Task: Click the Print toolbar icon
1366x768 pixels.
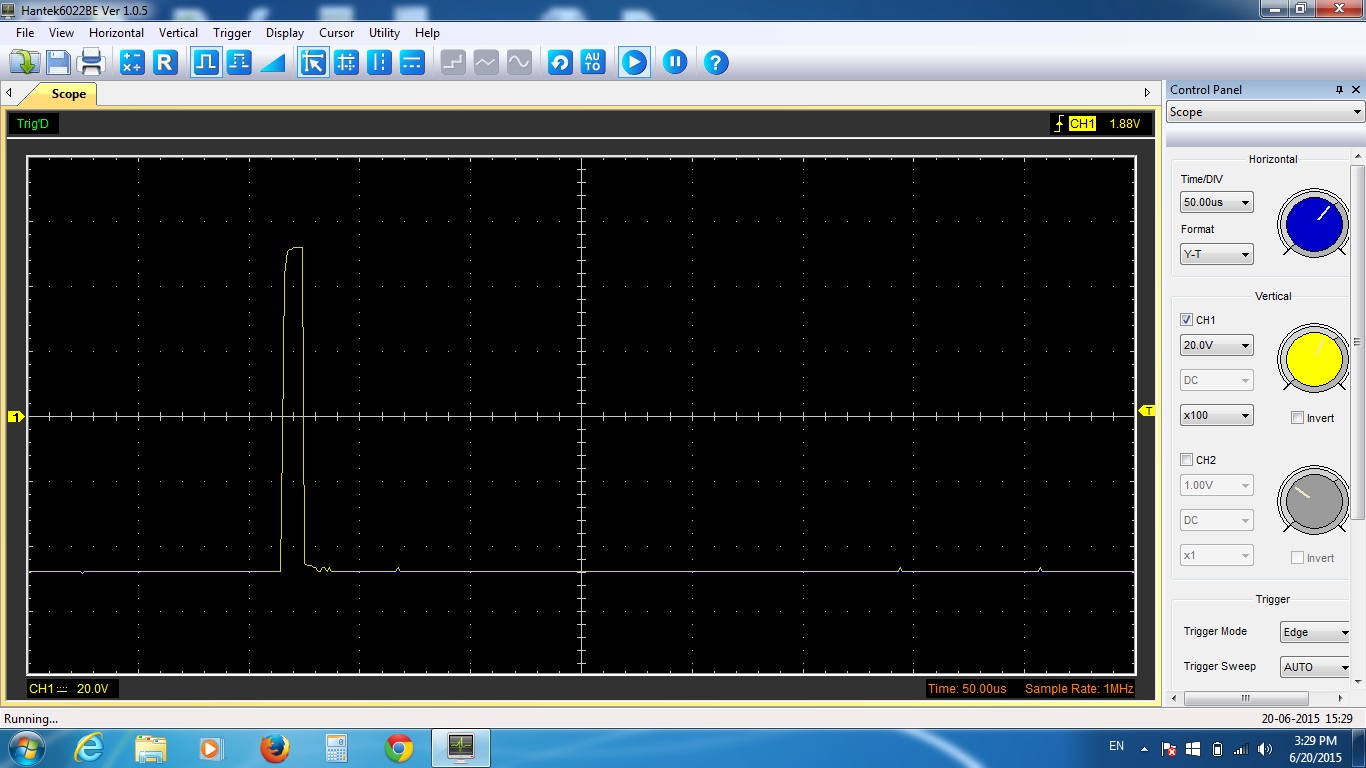Action: (x=92, y=63)
